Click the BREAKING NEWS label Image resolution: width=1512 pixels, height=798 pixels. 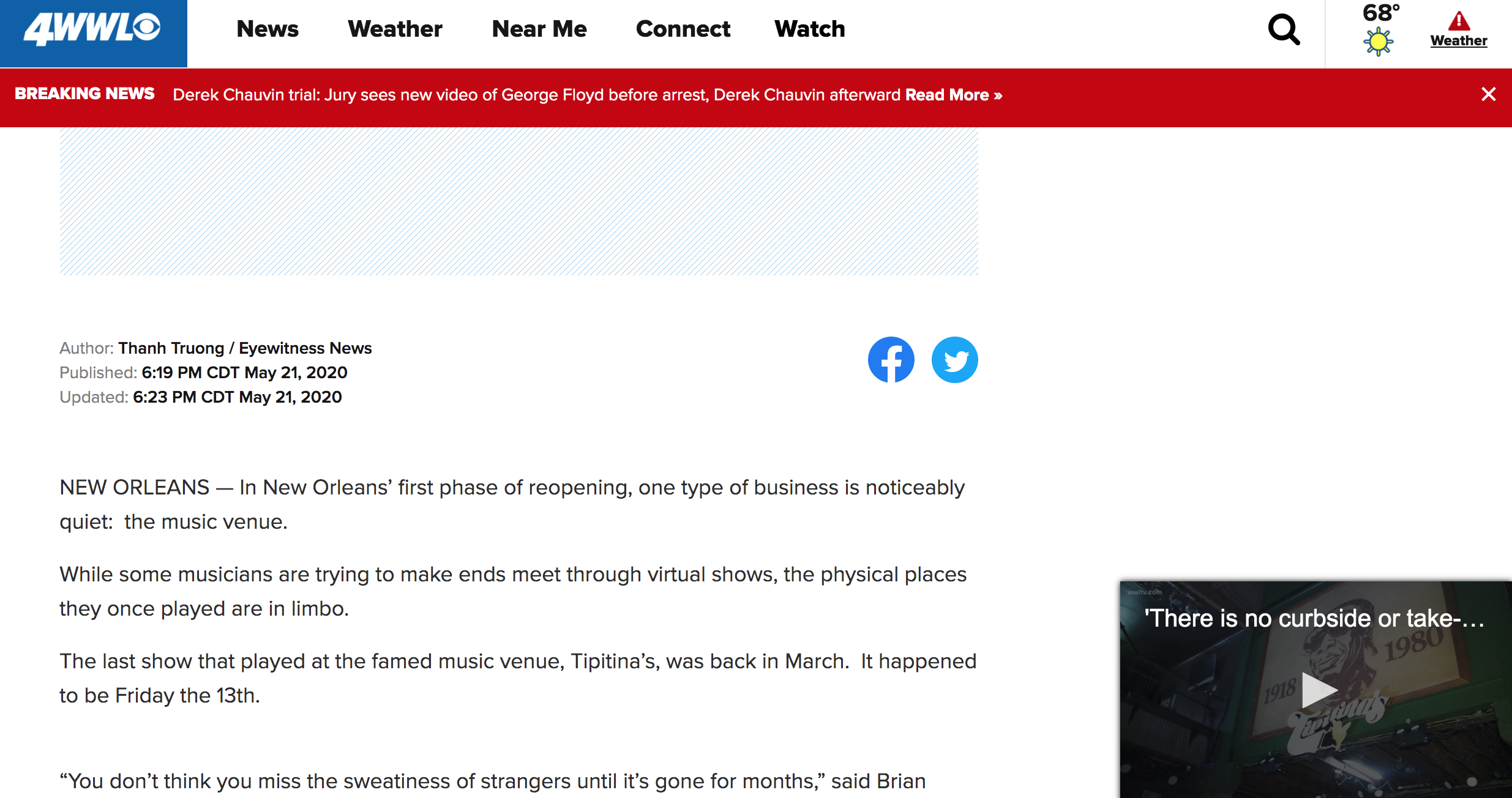(x=84, y=94)
